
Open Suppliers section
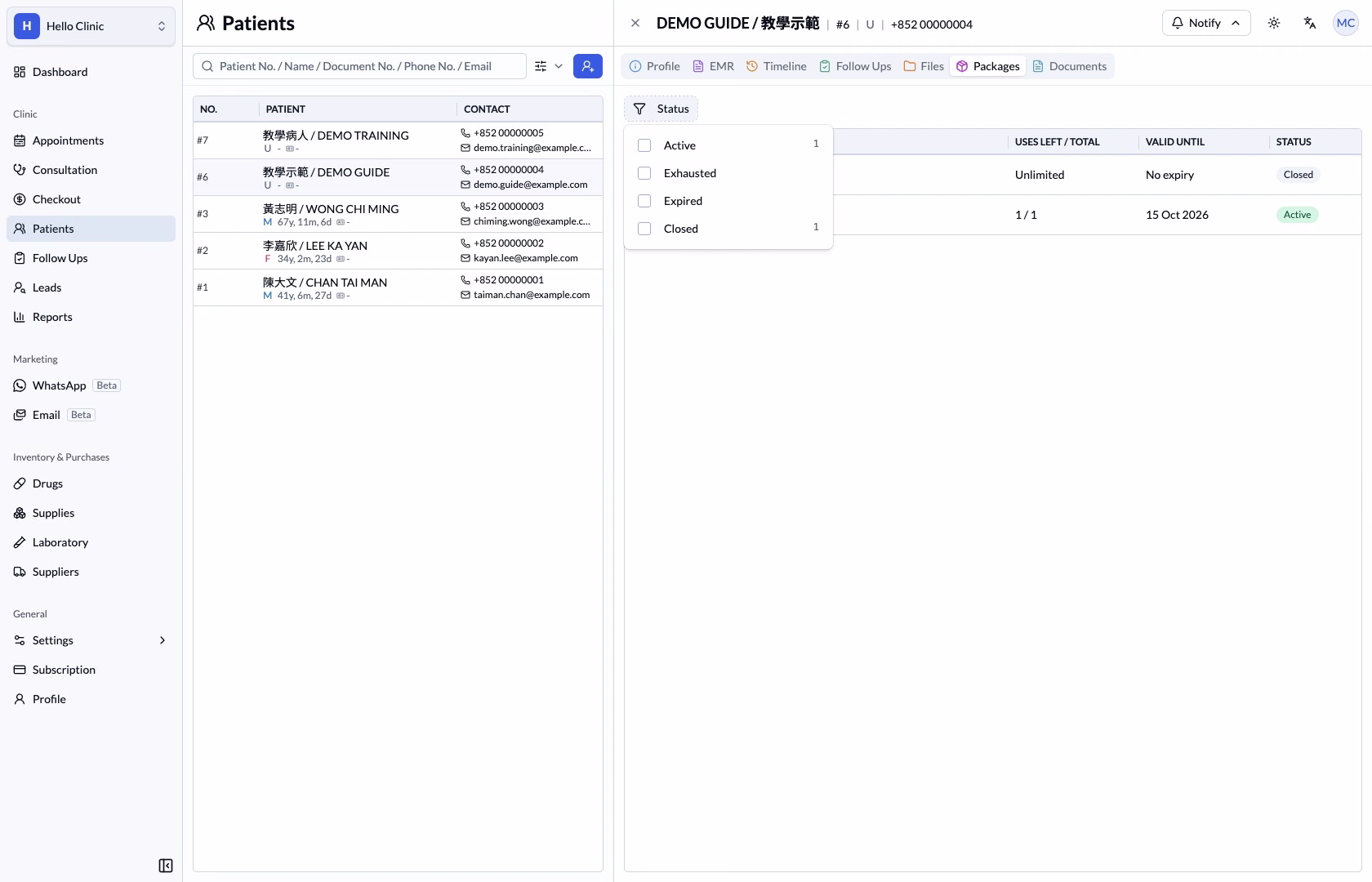point(91,572)
